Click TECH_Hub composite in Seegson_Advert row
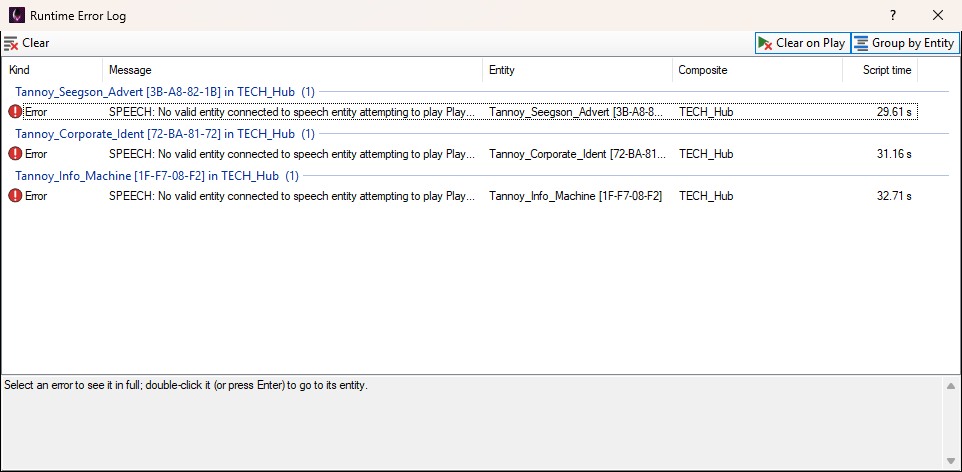 pyautogui.click(x=706, y=112)
